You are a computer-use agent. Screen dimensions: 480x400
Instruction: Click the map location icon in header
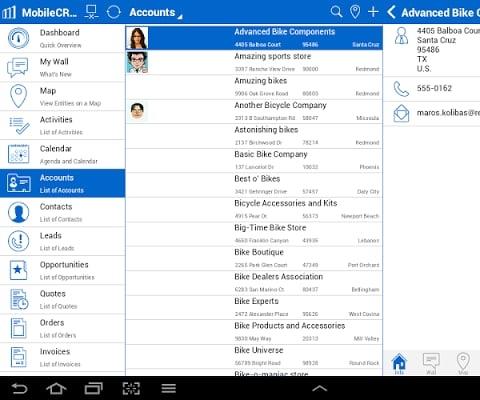point(355,12)
